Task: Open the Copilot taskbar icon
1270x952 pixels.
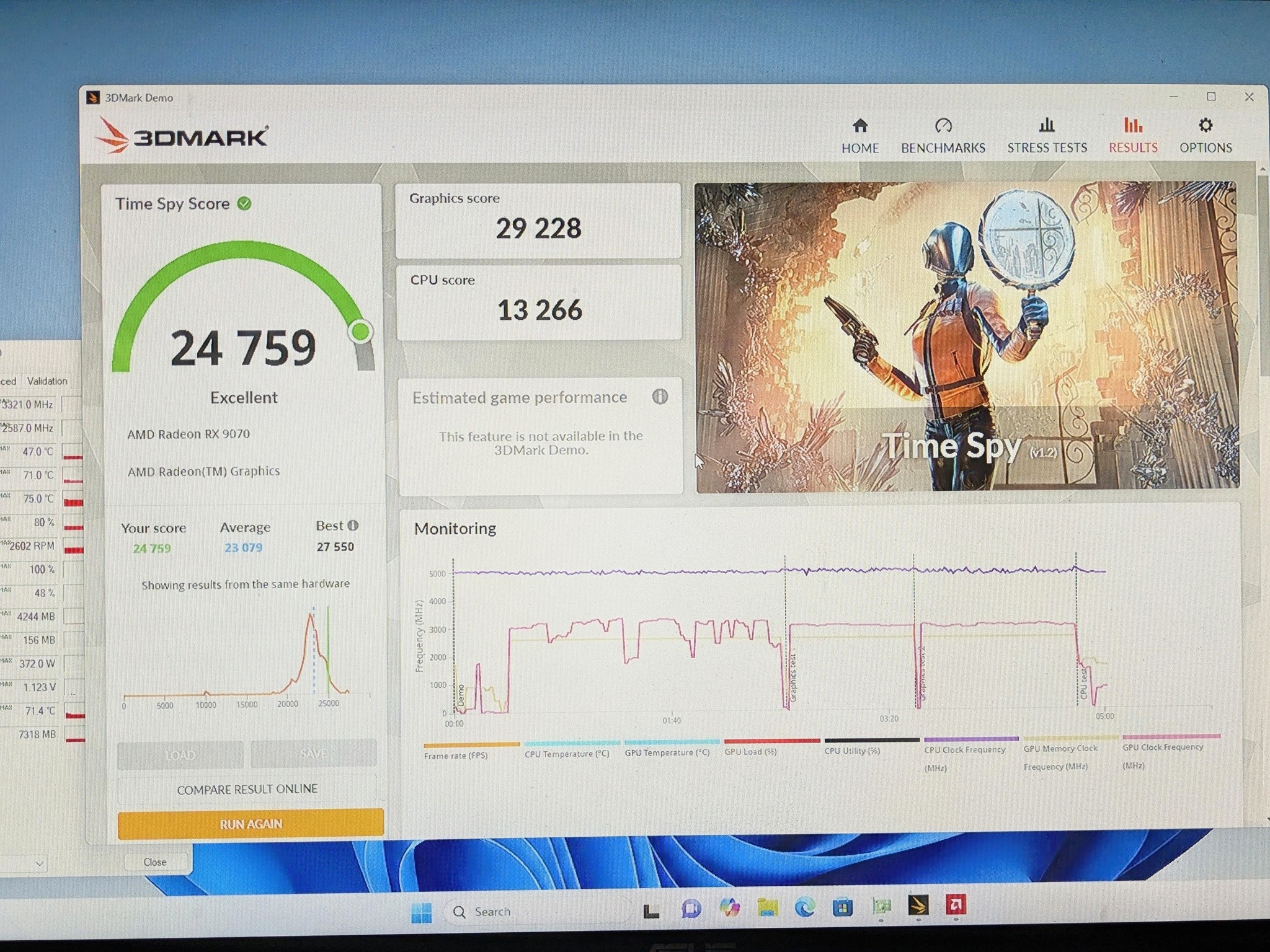Action: [729, 909]
